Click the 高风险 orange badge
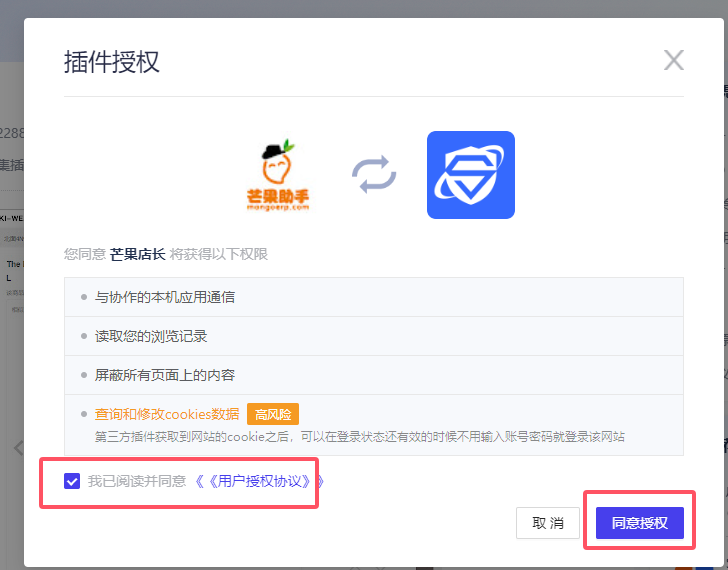Image resolution: width=728 pixels, height=570 pixels. pos(273,414)
